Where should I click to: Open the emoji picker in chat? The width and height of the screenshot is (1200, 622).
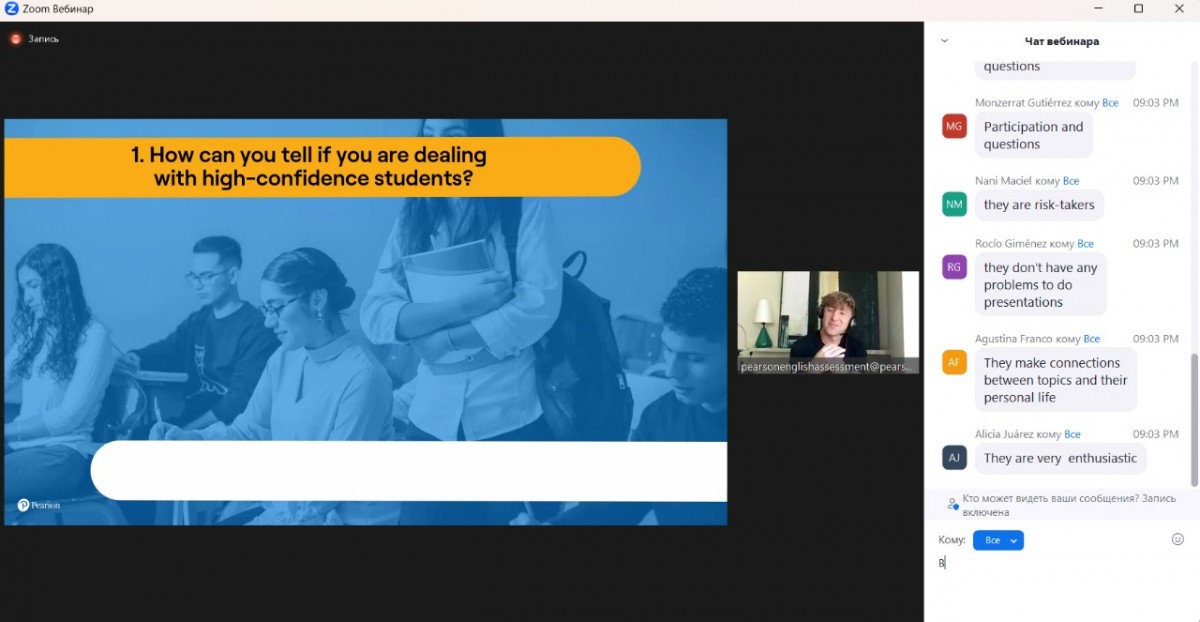1177,539
